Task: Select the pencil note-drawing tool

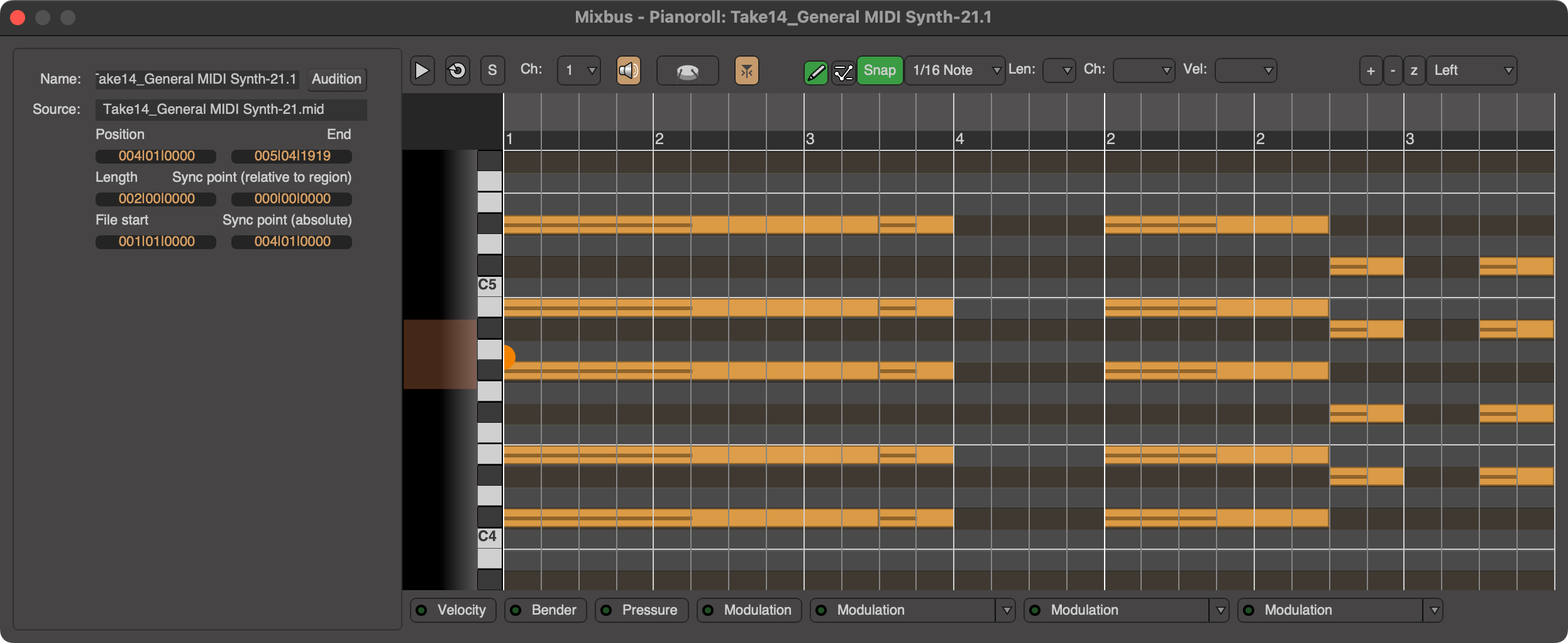Action: point(815,70)
